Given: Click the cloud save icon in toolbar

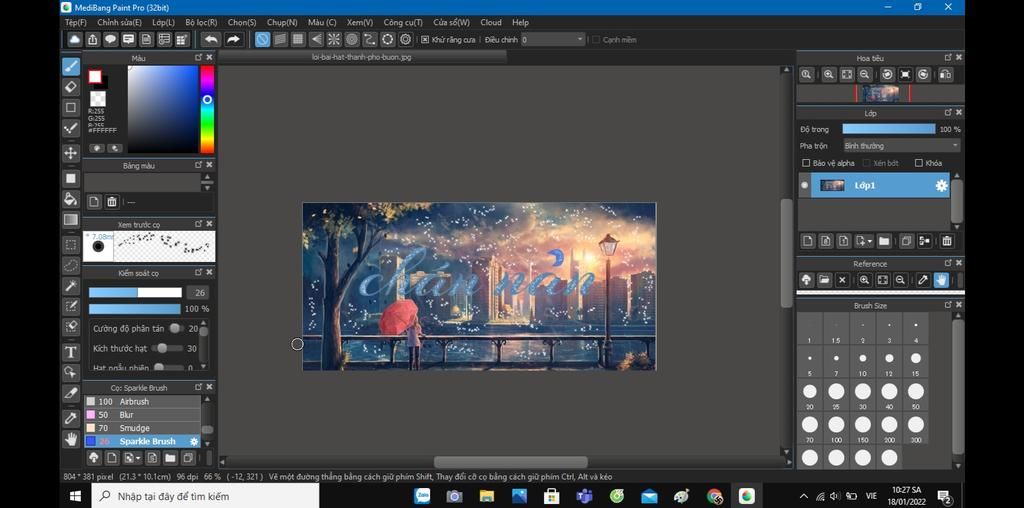Looking at the screenshot, I should pyautogui.click(x=74, y=39).
